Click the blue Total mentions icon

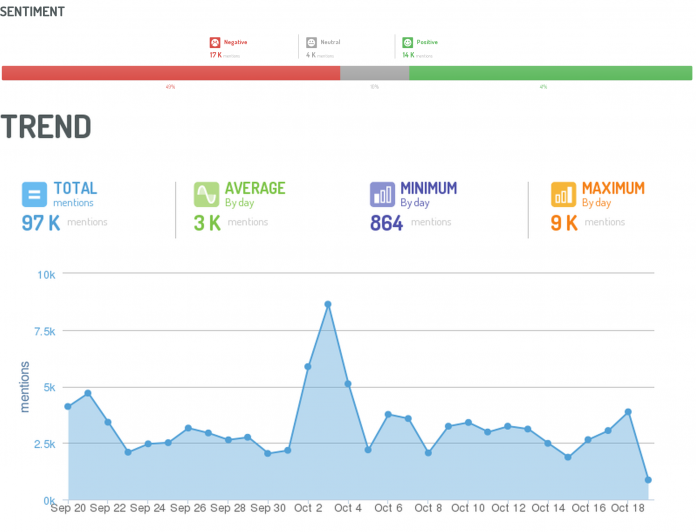click(34, 194)
